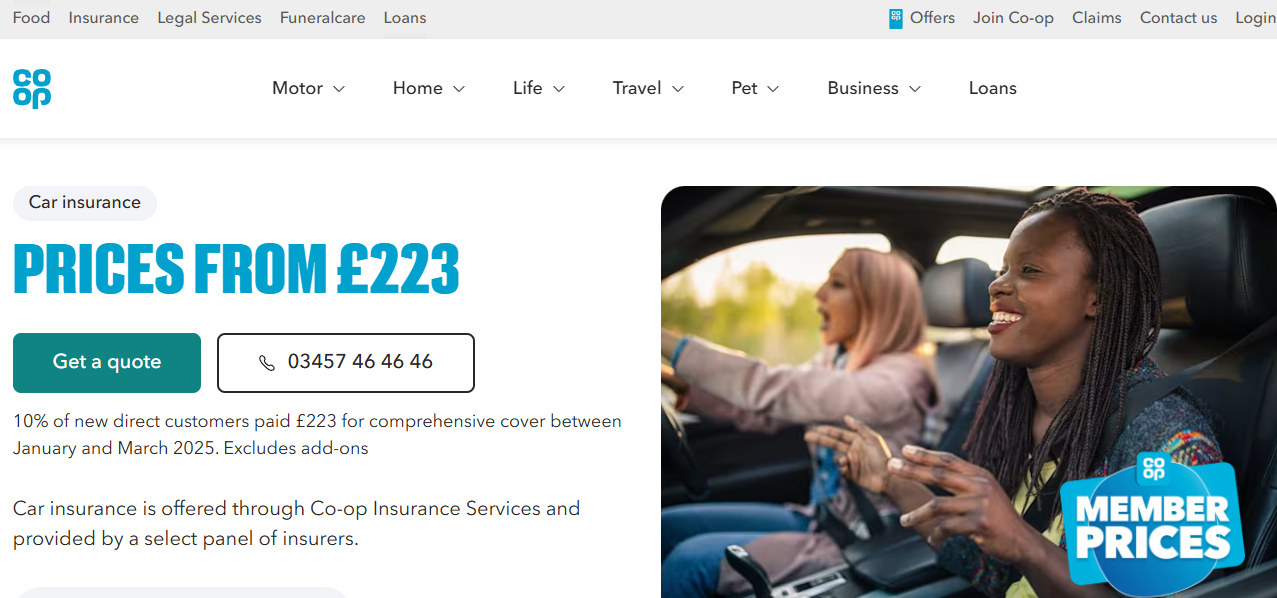Open Loans in the main navigation
Screen dimensions: 1277x598
[x=993, y=88]
